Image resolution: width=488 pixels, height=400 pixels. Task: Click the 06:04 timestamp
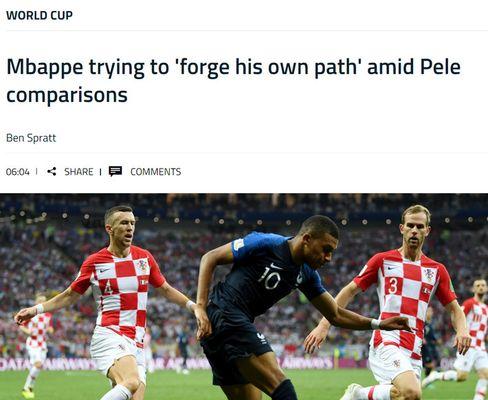18,172
